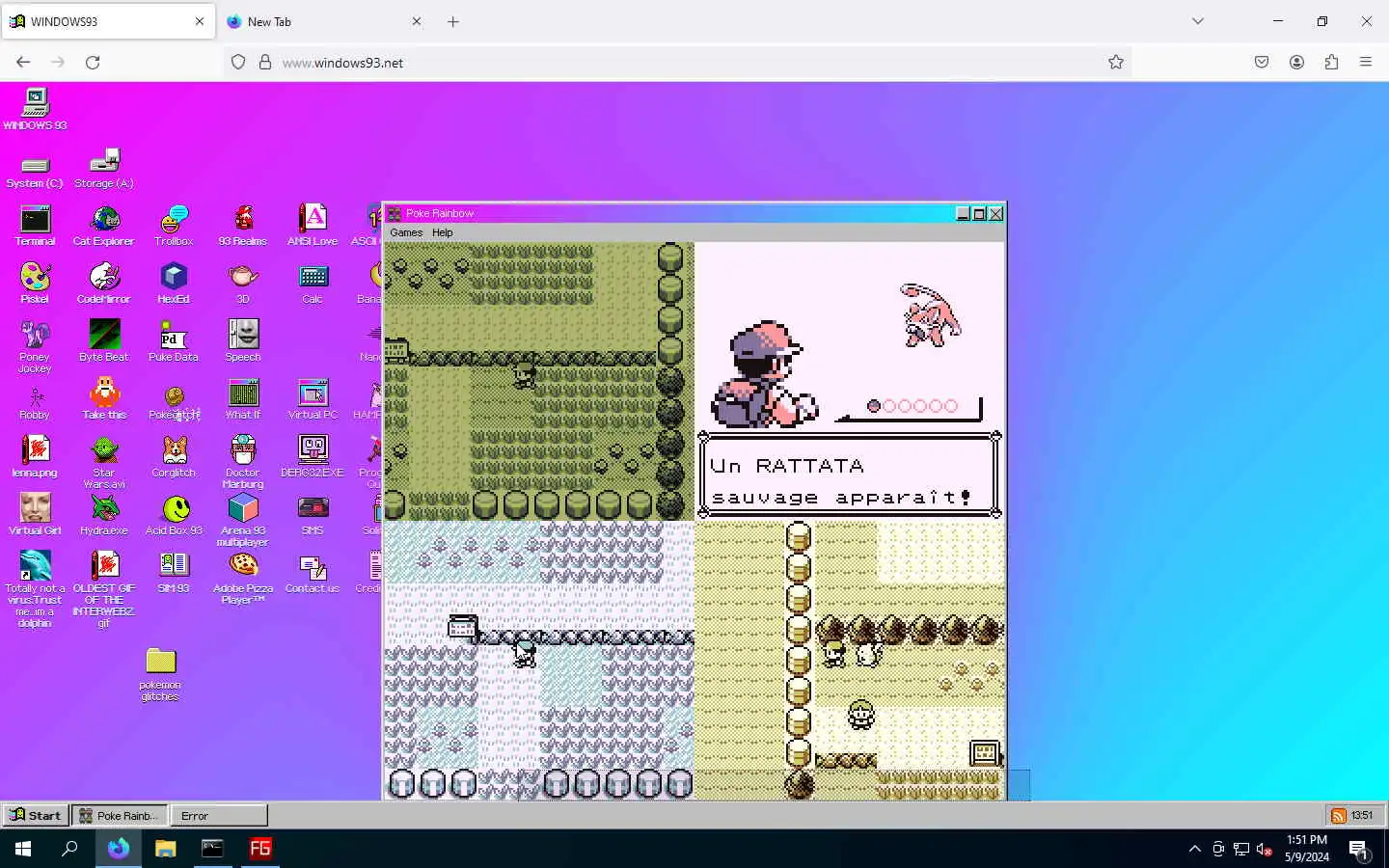
Task: Open the Trollbox chat icon
Action: tap(174, 227)
